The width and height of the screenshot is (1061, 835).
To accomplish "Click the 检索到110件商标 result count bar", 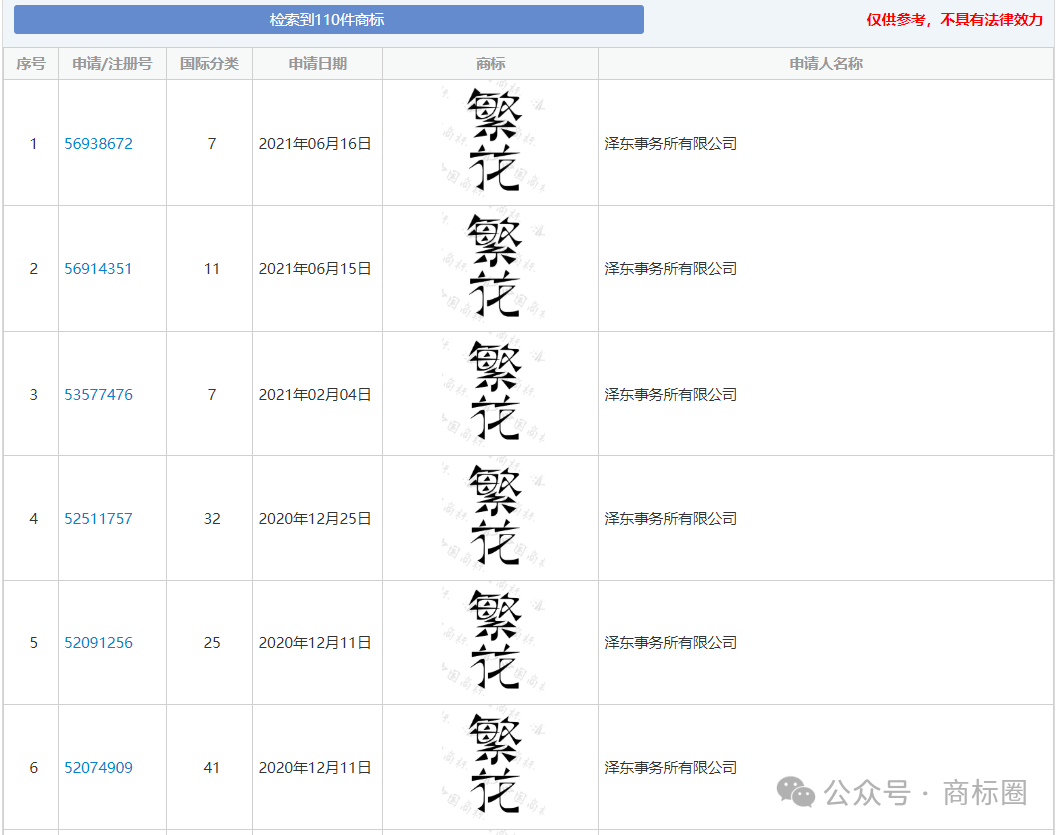I will click(328, 20).
